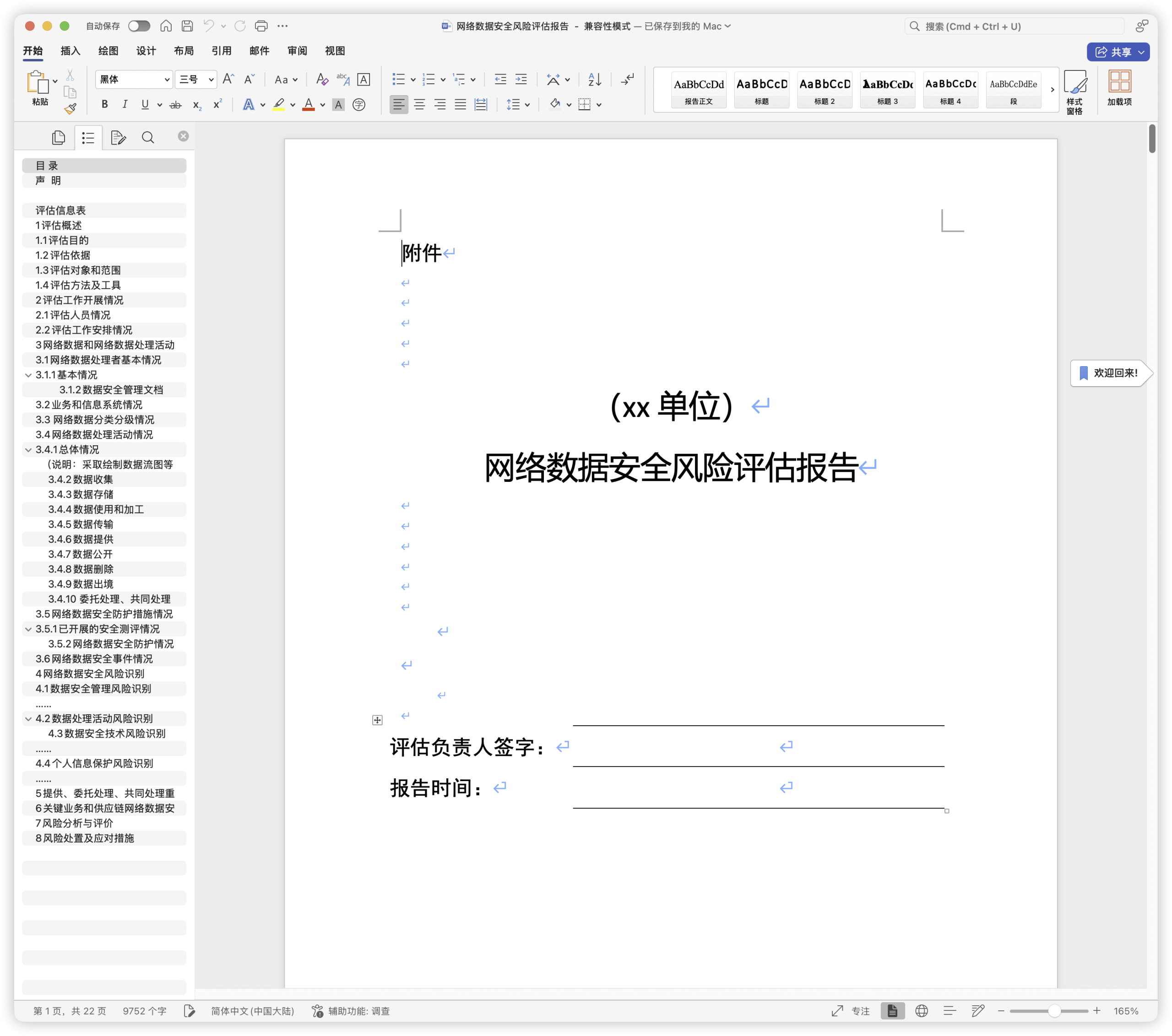Click the decrease indent icon

coord(500,79)
